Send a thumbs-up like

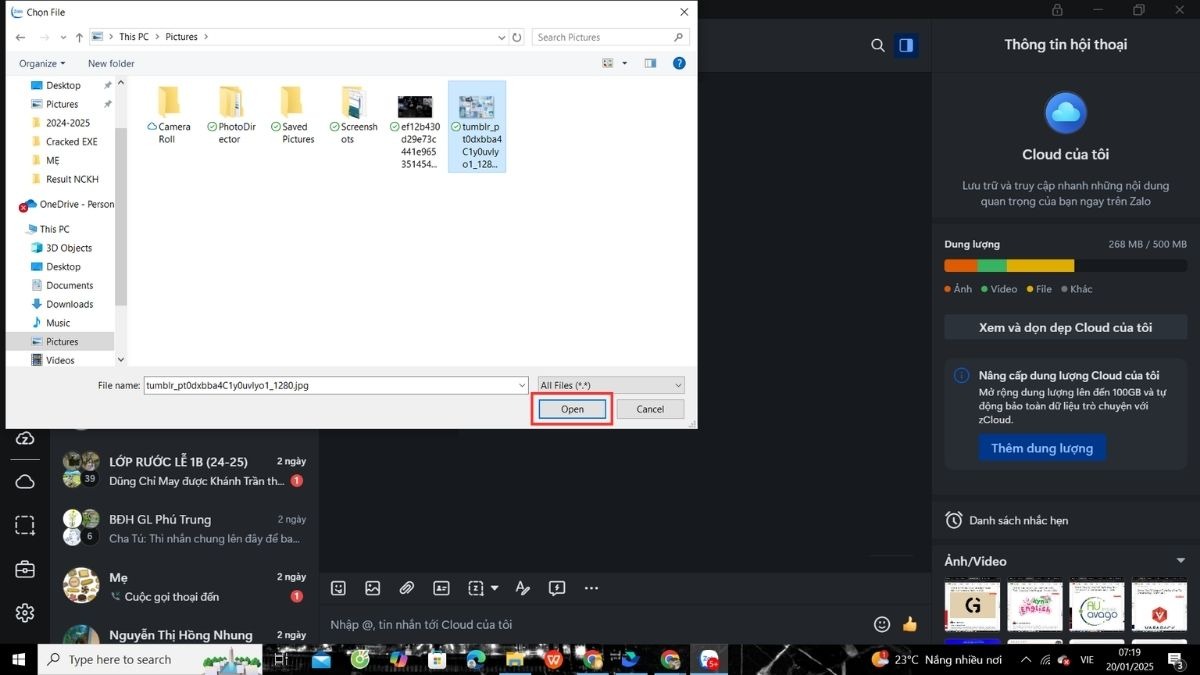point(910,624)
